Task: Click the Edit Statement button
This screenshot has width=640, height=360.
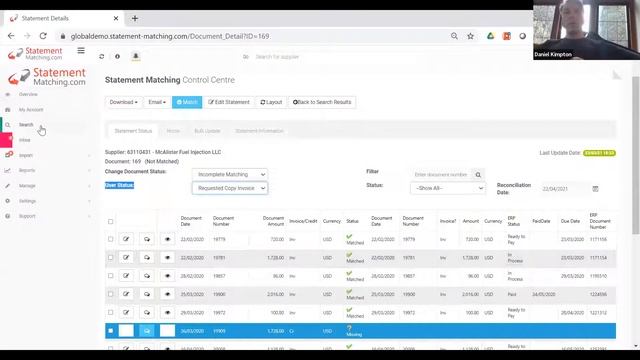Action: tap(229, 102)
